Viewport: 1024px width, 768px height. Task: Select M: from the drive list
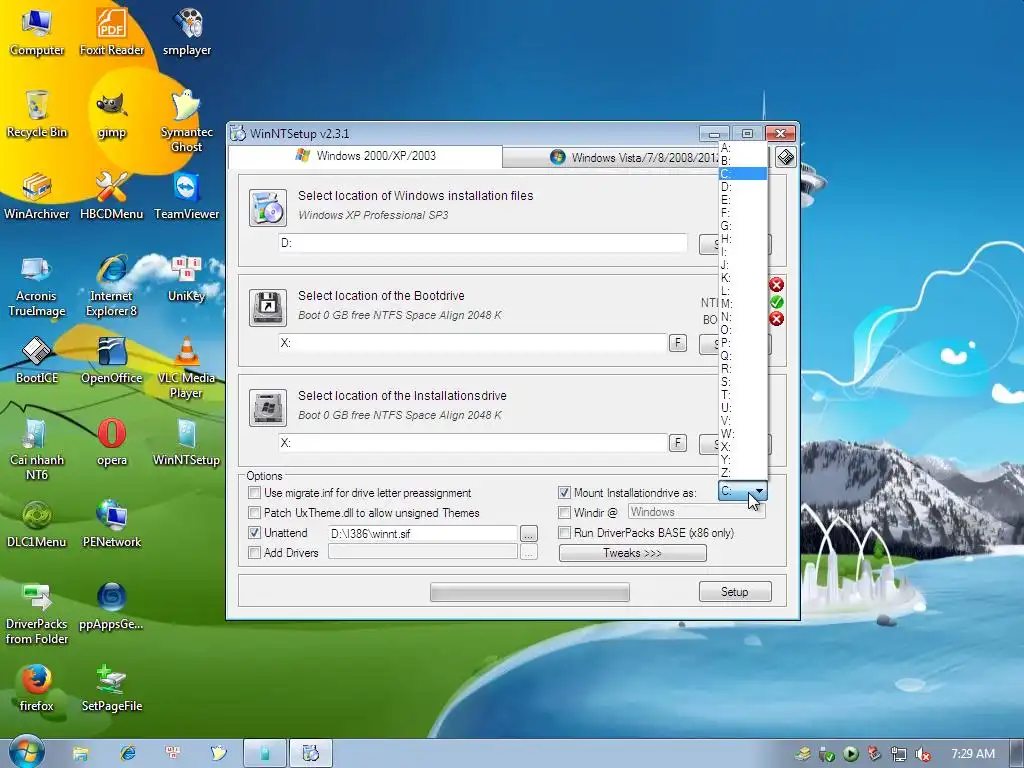(743, 304)
